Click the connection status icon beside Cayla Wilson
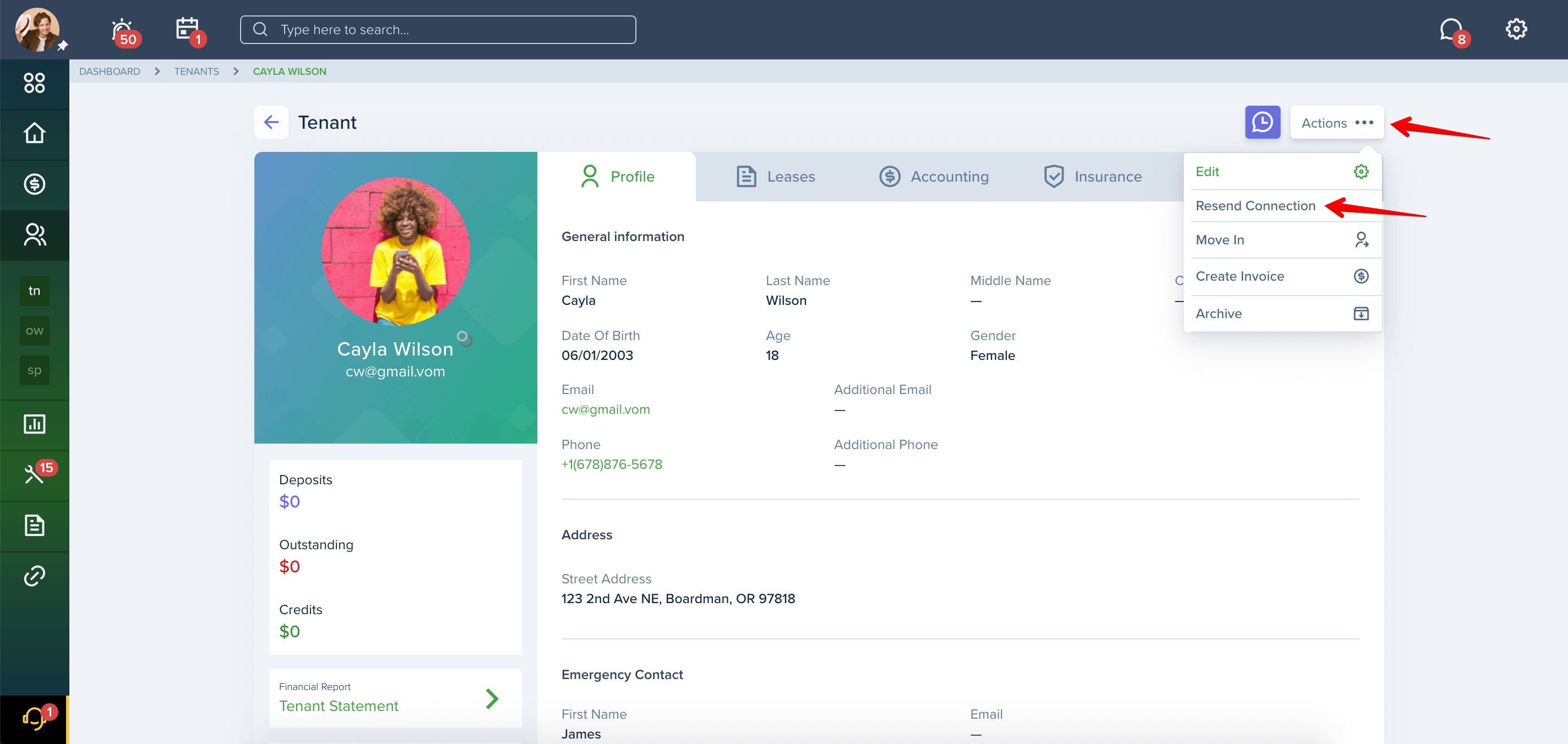Image resolution: width=1568 pixels, height=744 pixels. [465, 338]
